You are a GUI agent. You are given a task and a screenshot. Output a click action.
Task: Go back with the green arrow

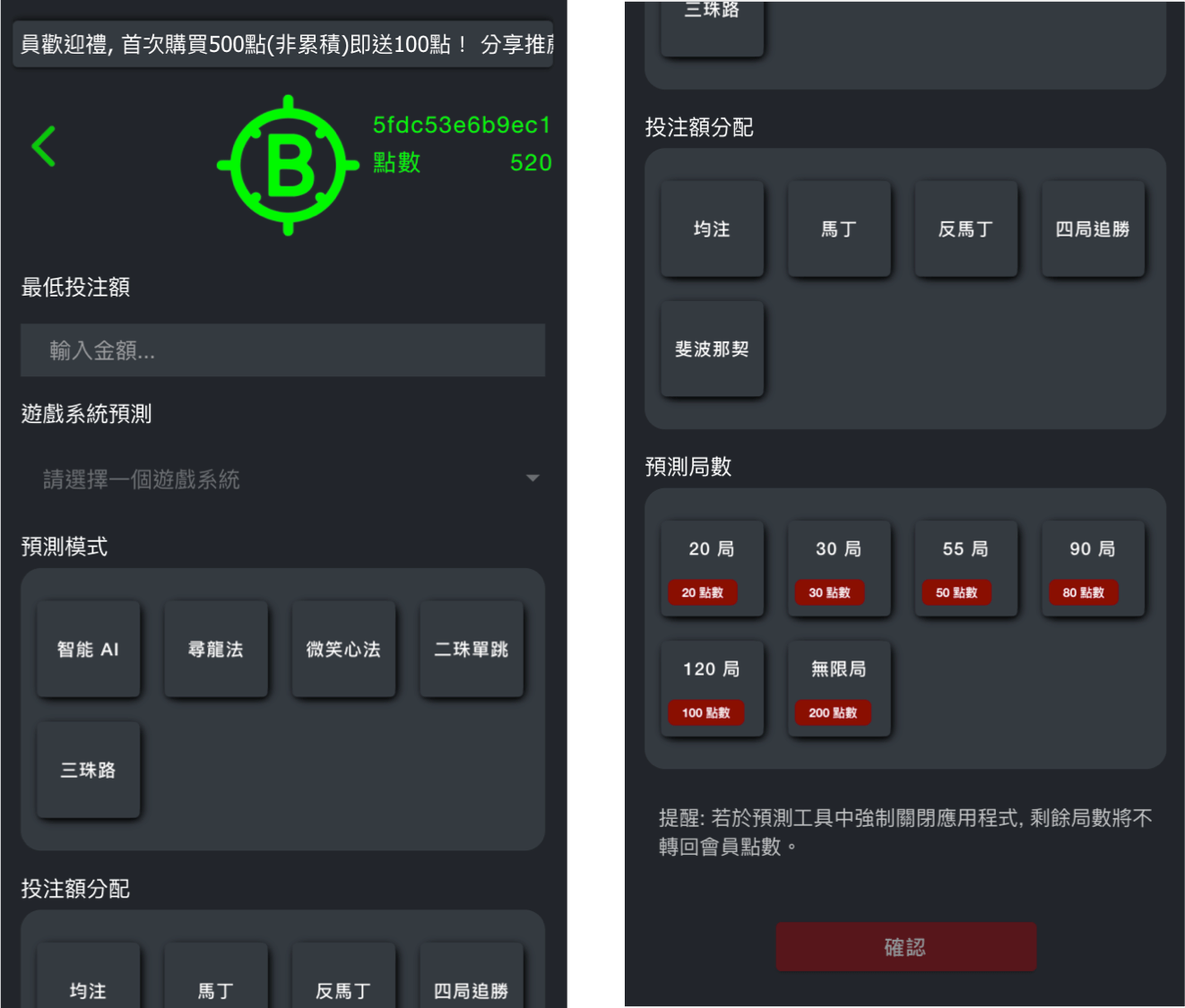click(x=44, y=146)
